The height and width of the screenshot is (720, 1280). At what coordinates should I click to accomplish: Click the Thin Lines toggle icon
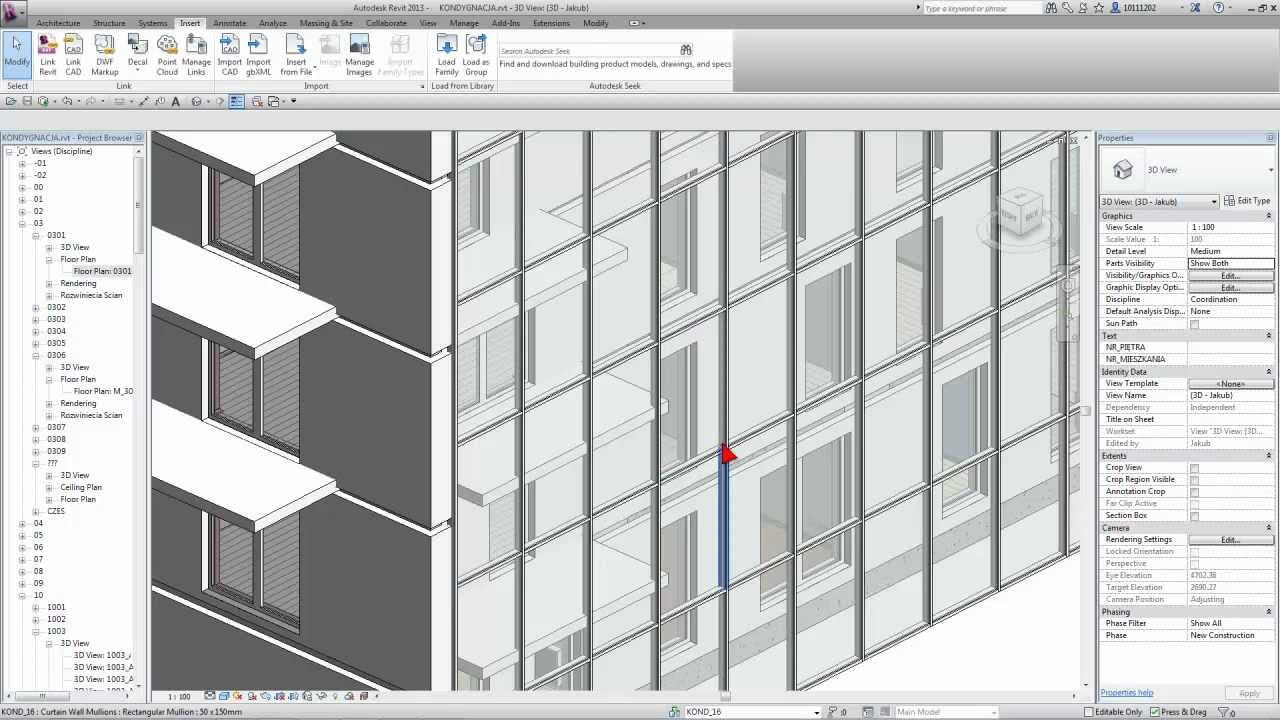[x=236, y=101]
